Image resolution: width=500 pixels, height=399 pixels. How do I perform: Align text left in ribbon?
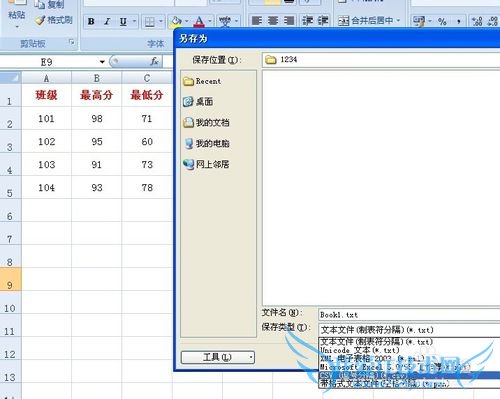257,21
